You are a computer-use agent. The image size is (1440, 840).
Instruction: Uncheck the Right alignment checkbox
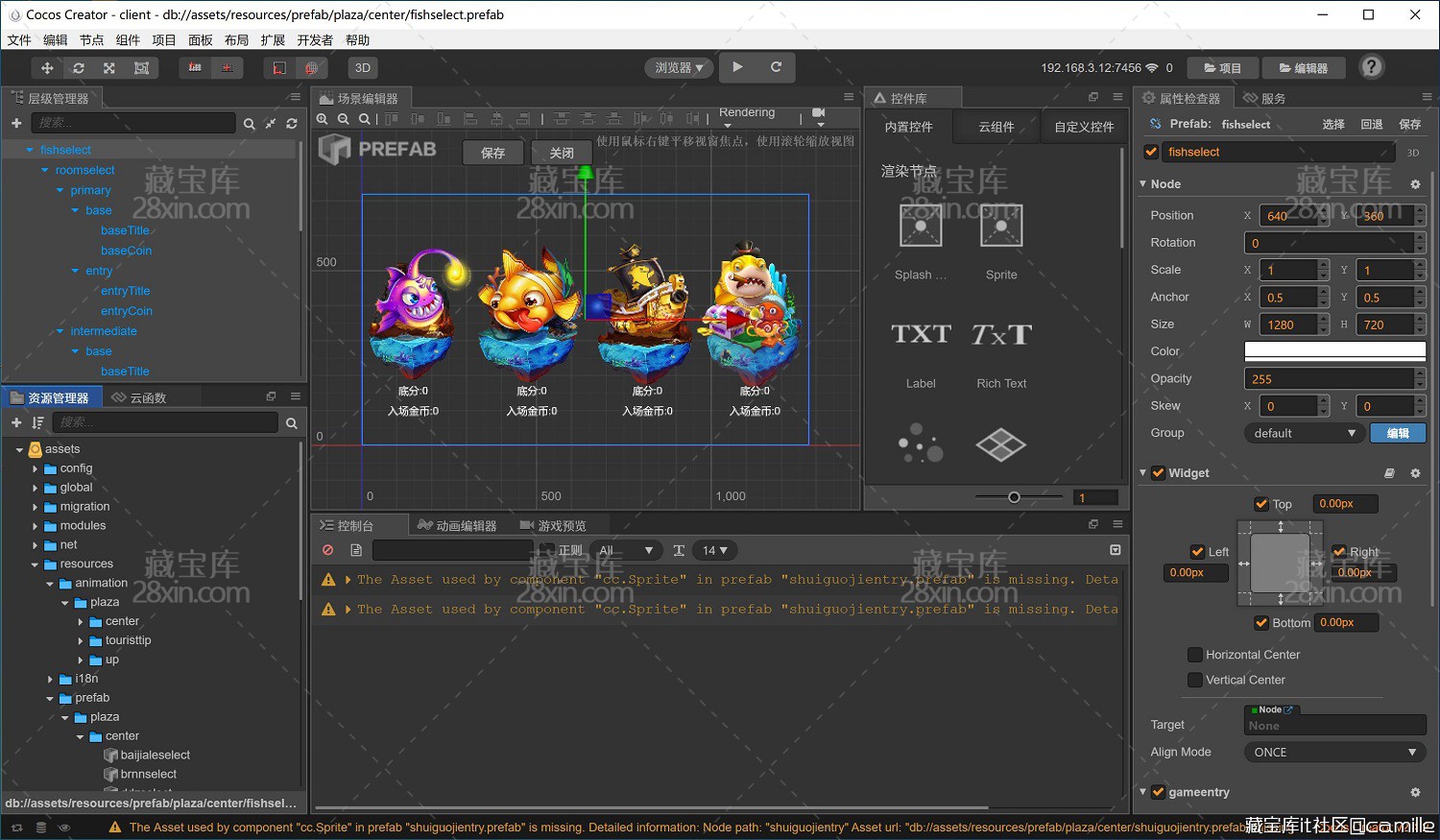tap(1339, 552)
